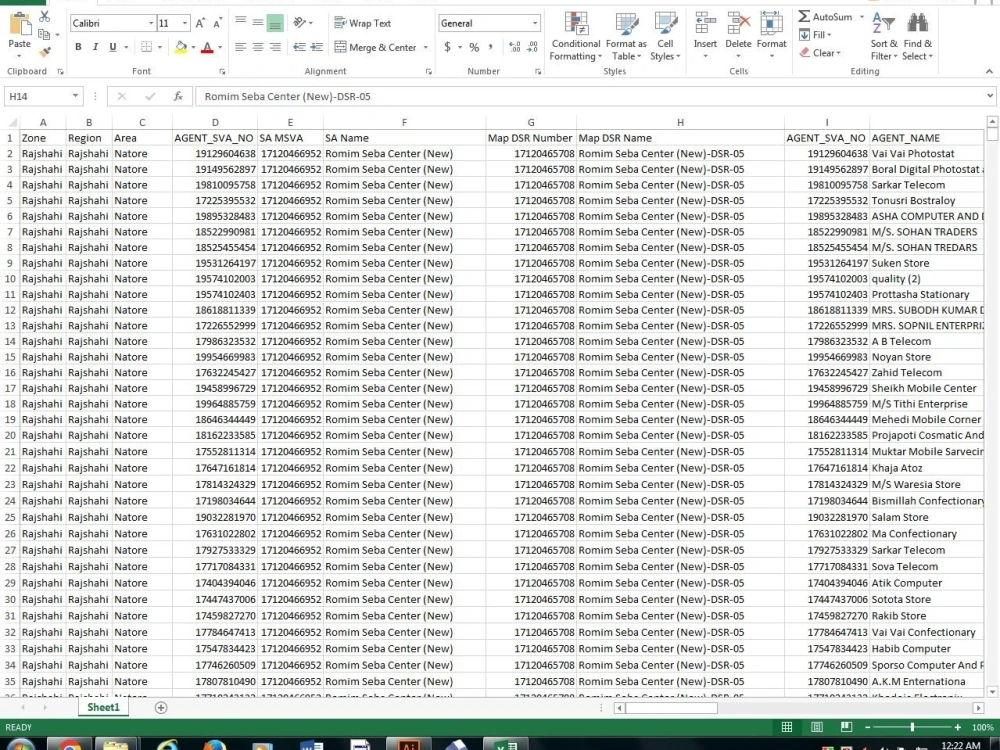The image size is (1000, 750).
Task: Click the Insert Function fx icon
Action: (x=178, y=96)
